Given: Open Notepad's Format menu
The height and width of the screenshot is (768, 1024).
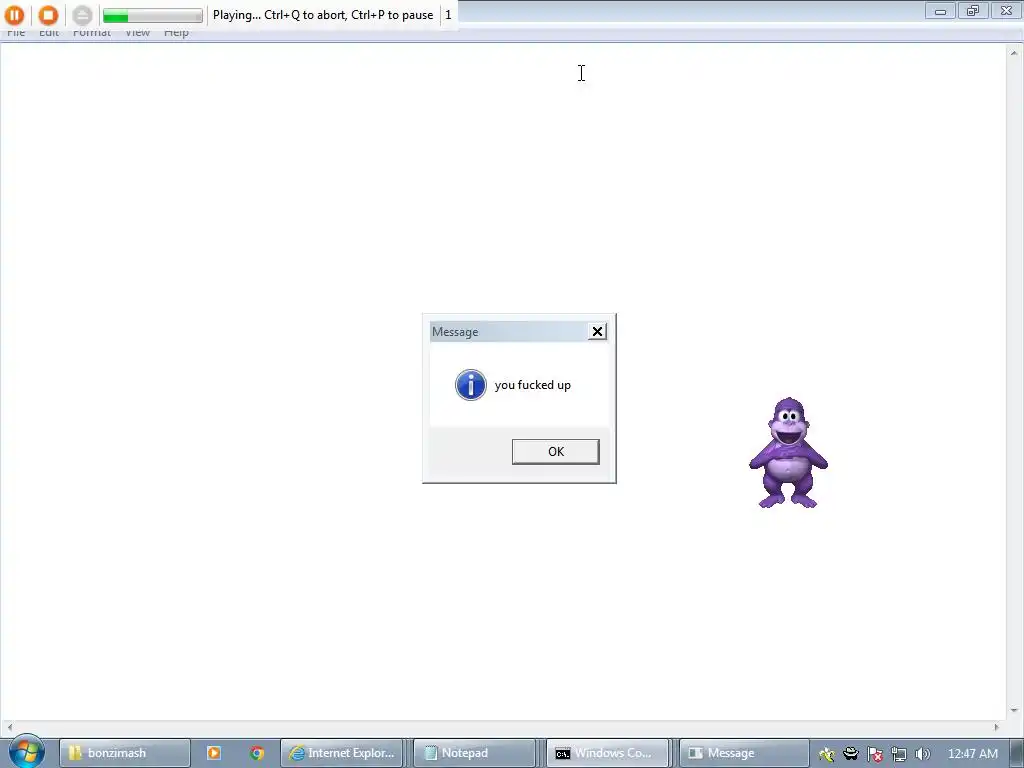Looking at the screenshot, I should pyautogui.click(x=91, y=33).
